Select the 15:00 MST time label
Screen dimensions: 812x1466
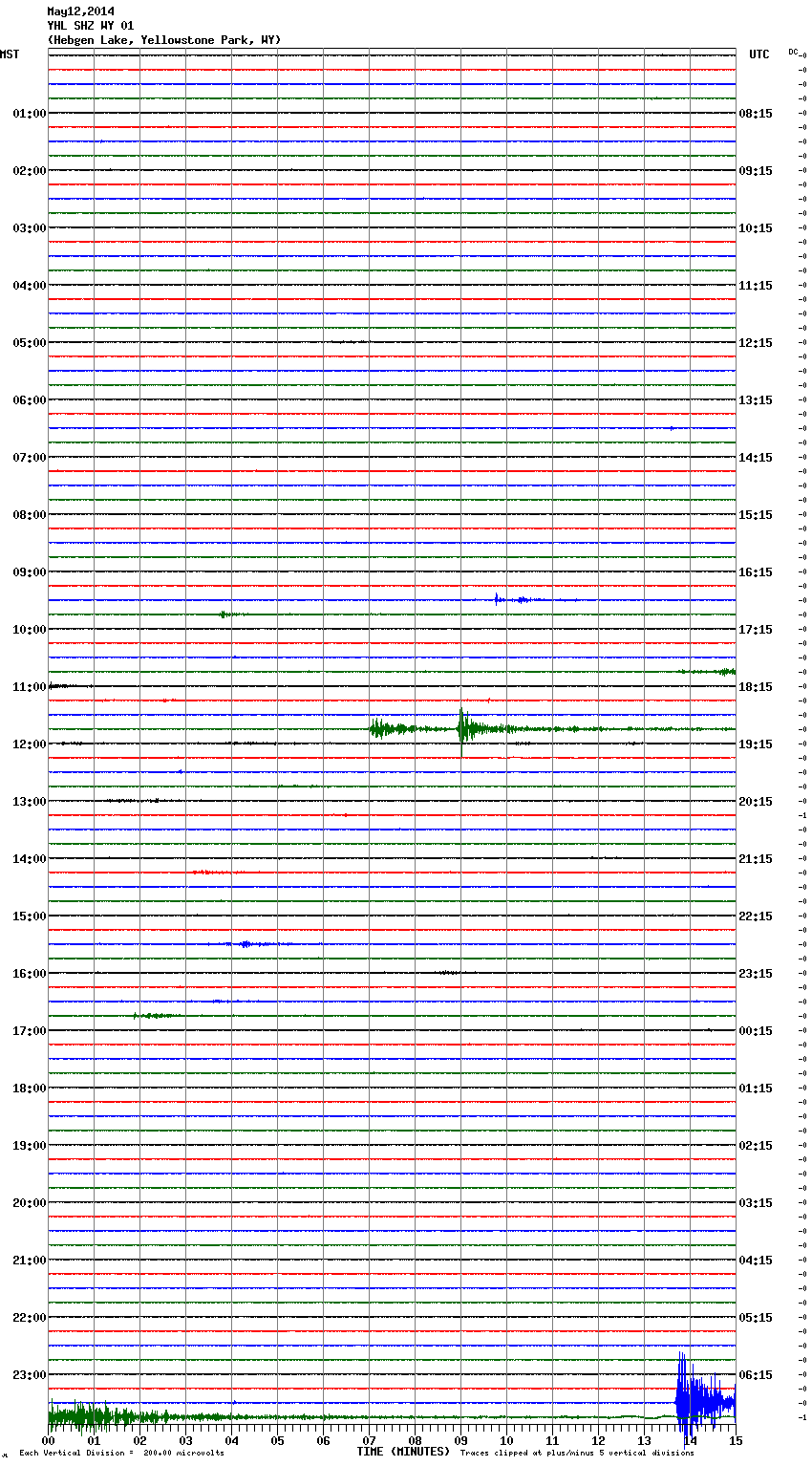[29, 916]
